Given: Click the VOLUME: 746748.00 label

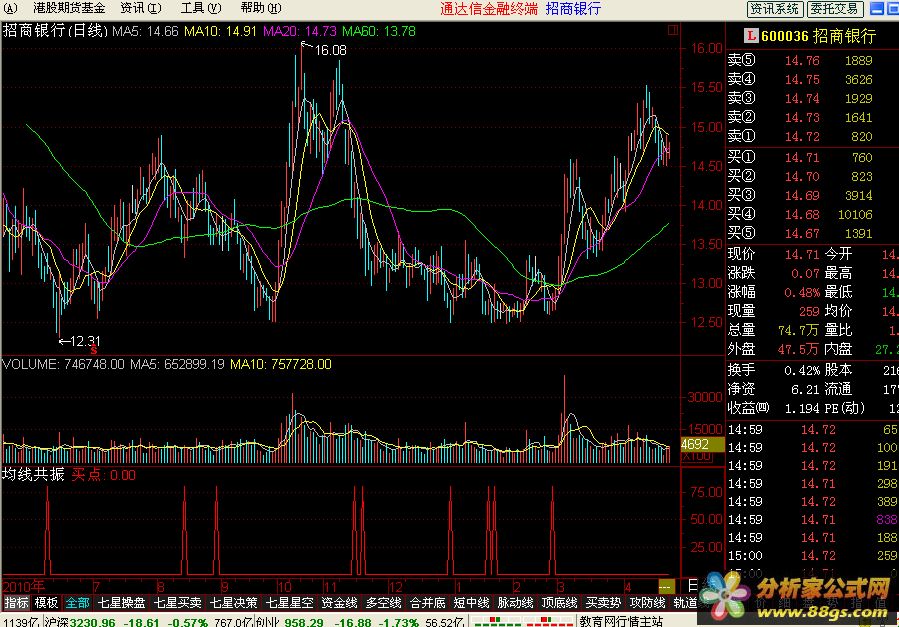Looking at the screenshot, I should tap(64, 365).
